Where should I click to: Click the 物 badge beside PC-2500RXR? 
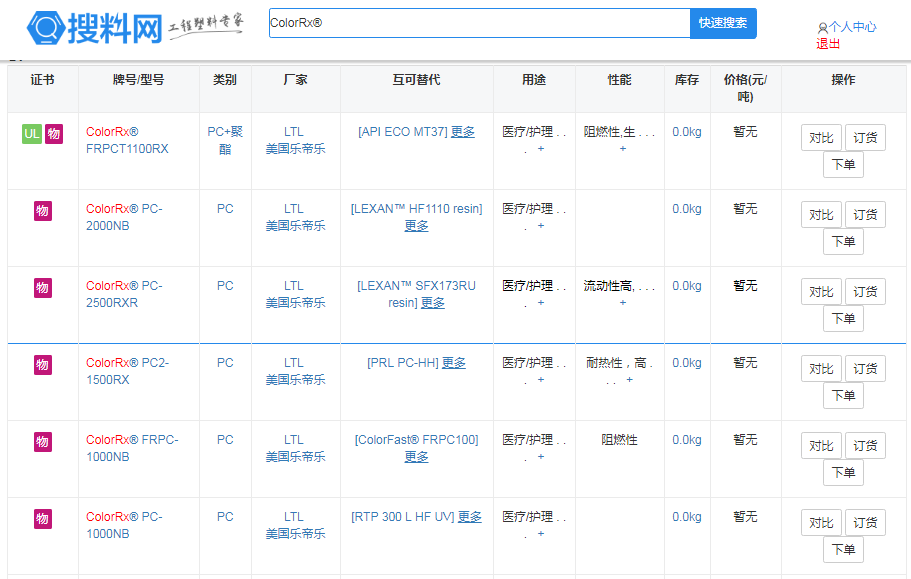(42, 288)
